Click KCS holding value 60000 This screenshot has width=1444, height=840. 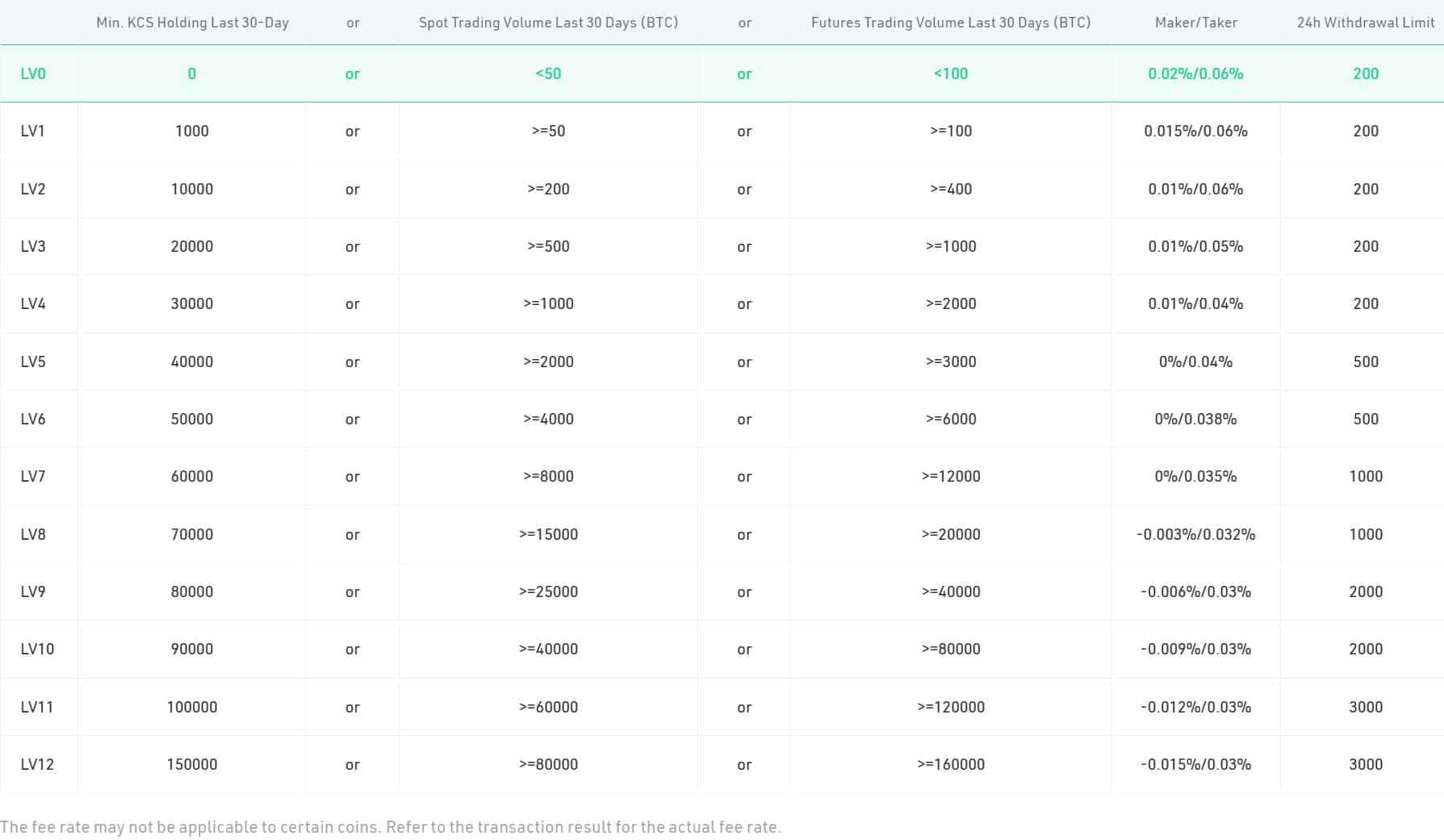[x=192, y=476]
